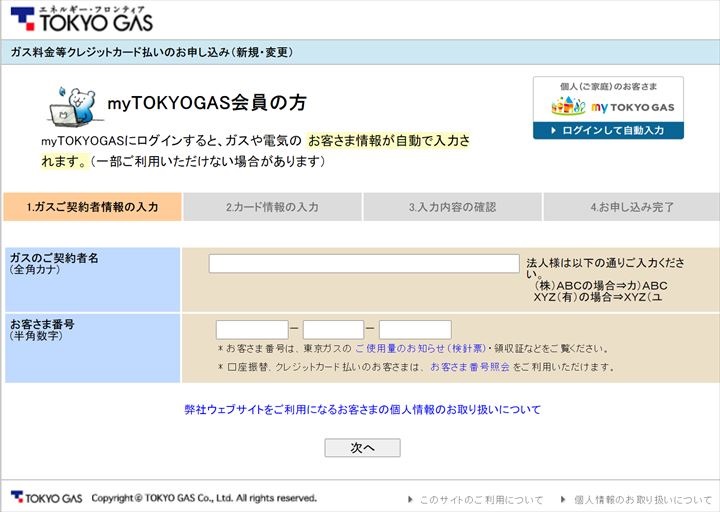Click the お客さま番号 label
Image resolution: width=720 pixels, height=512 pixels.
42,324
